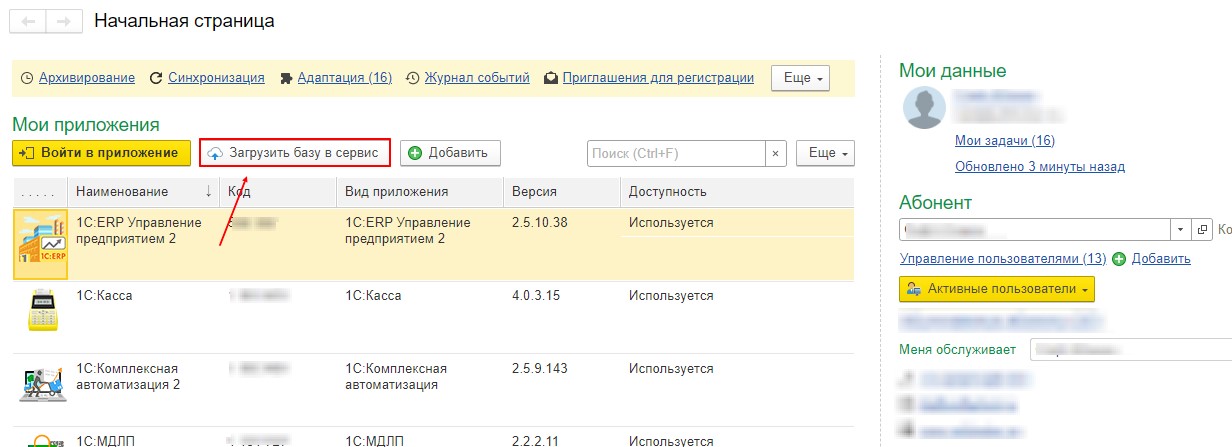Open Приглашения для регистрации link
This screenshot has width=1232, height=447.
pyautogui.click(x=658, y=77)
